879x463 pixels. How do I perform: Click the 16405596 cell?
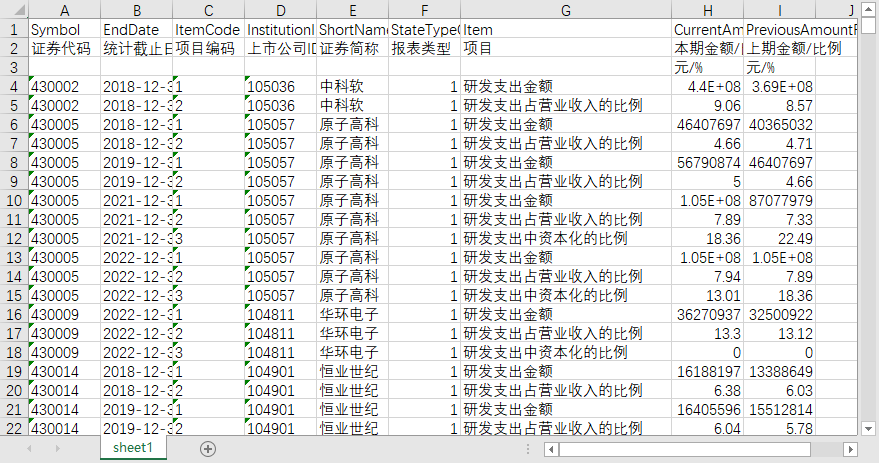pyautogui.click(x=708, y=409)
